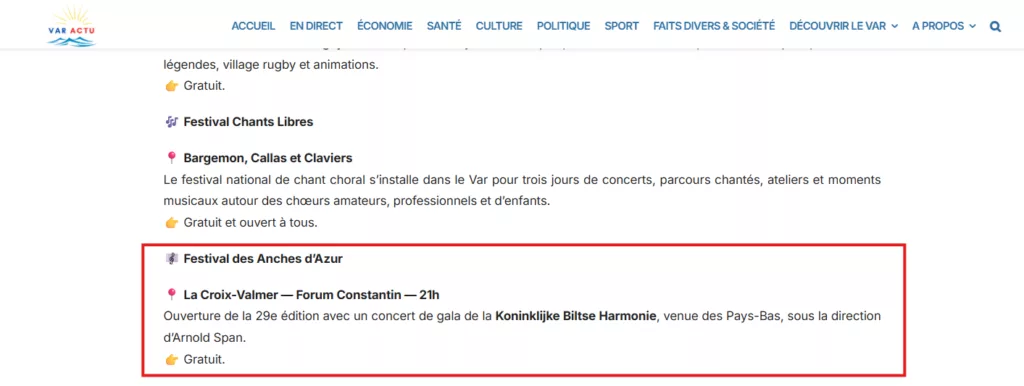Navigate to the Politique section
The width and height of the screenshot is (1024, 386).
click(564, 26)
